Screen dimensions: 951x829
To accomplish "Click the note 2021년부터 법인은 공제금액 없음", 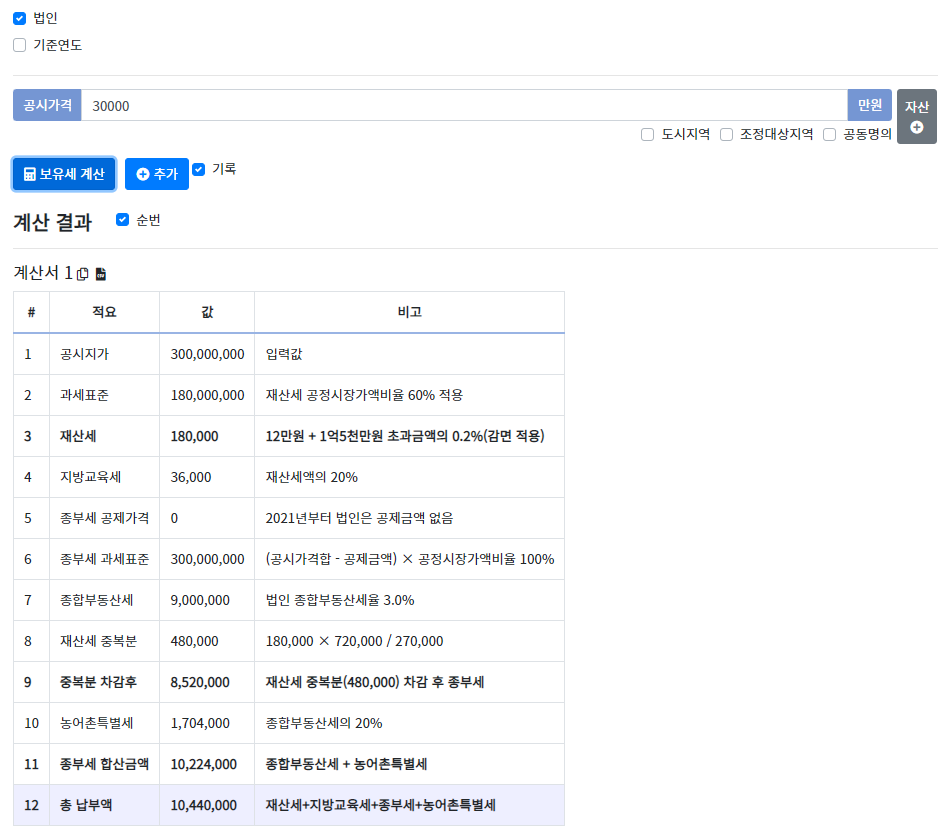I will (359, 518).
